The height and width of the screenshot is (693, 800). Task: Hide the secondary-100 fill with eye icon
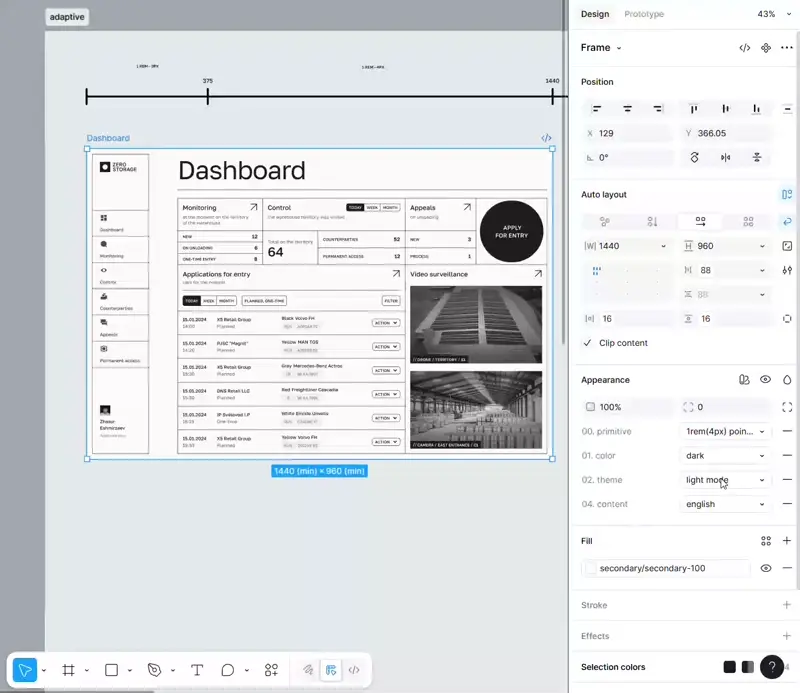click(x=766, y=568)
